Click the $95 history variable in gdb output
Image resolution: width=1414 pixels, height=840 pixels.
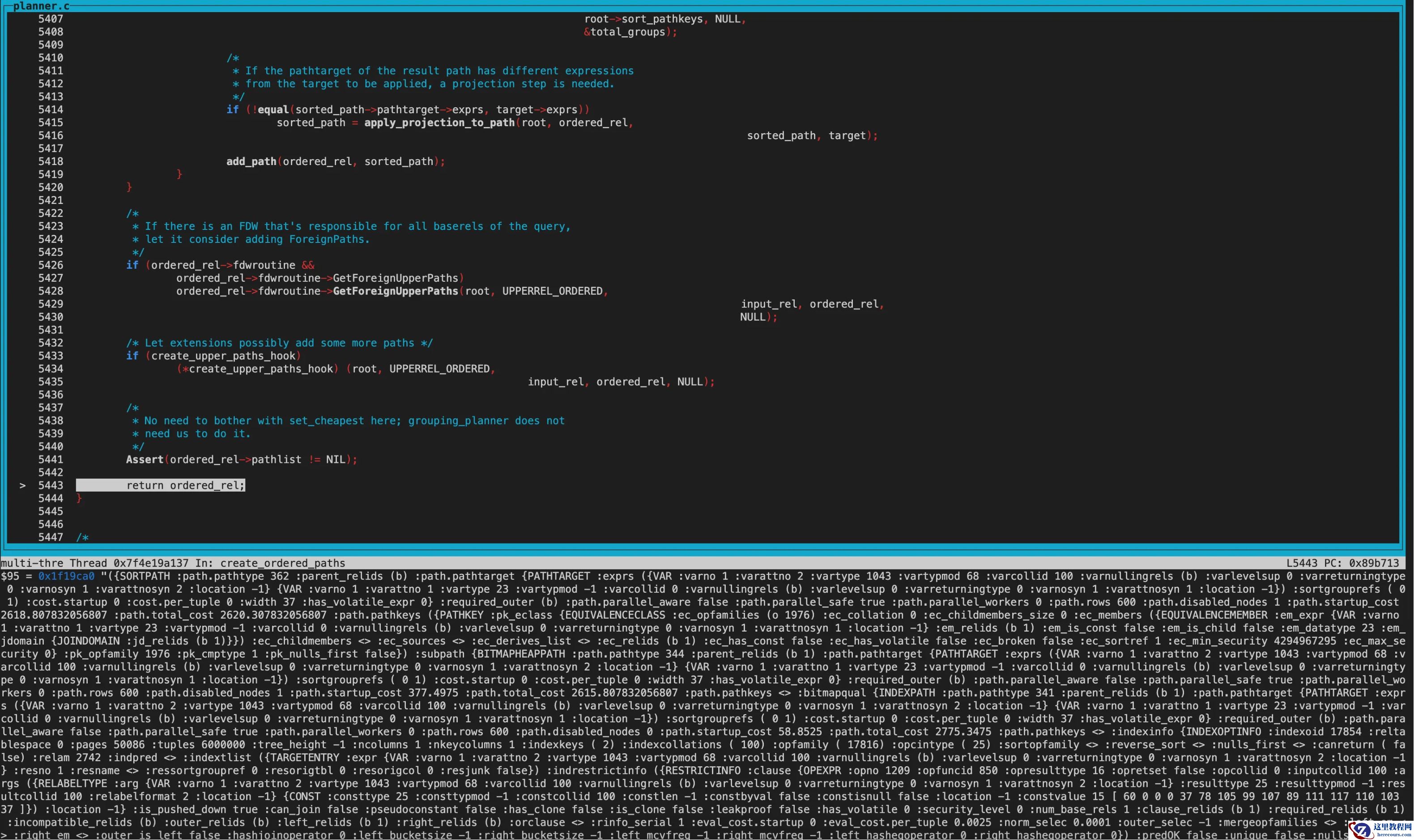click(x=10, y=576)
